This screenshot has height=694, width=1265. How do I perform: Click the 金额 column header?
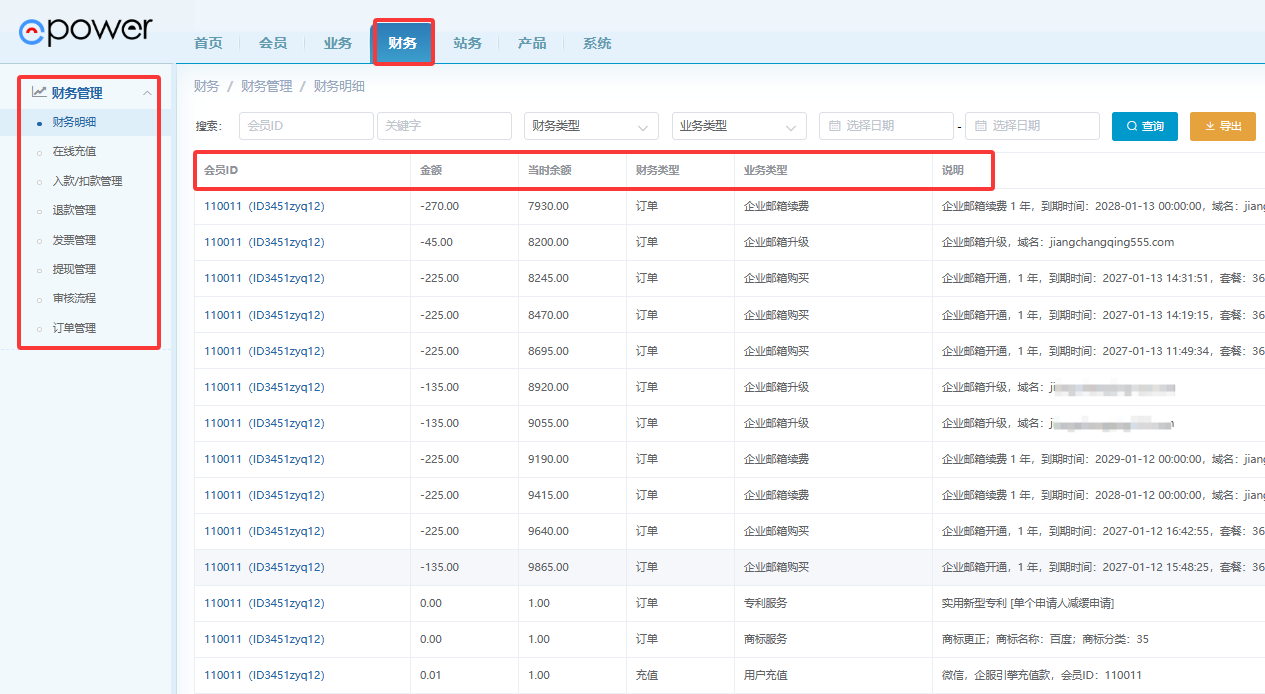point(430,170)
